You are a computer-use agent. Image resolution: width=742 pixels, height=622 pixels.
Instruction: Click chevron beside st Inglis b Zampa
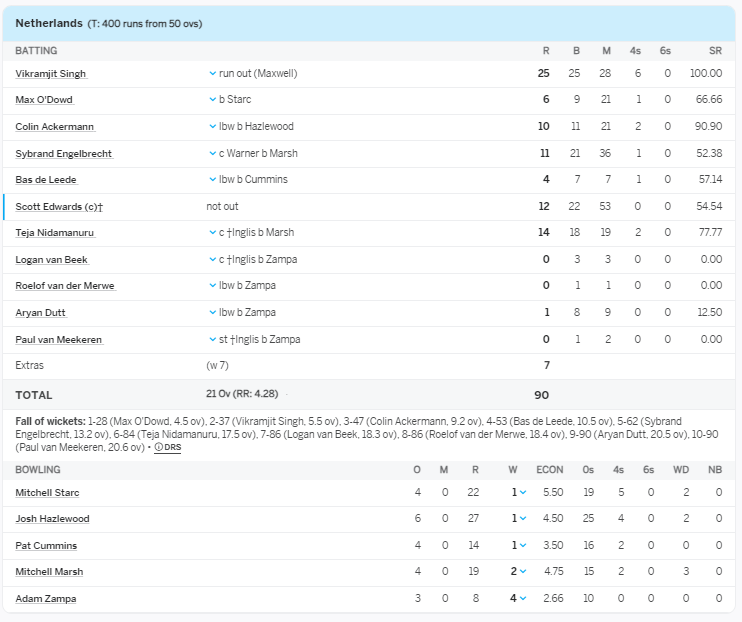pos(212,339)
